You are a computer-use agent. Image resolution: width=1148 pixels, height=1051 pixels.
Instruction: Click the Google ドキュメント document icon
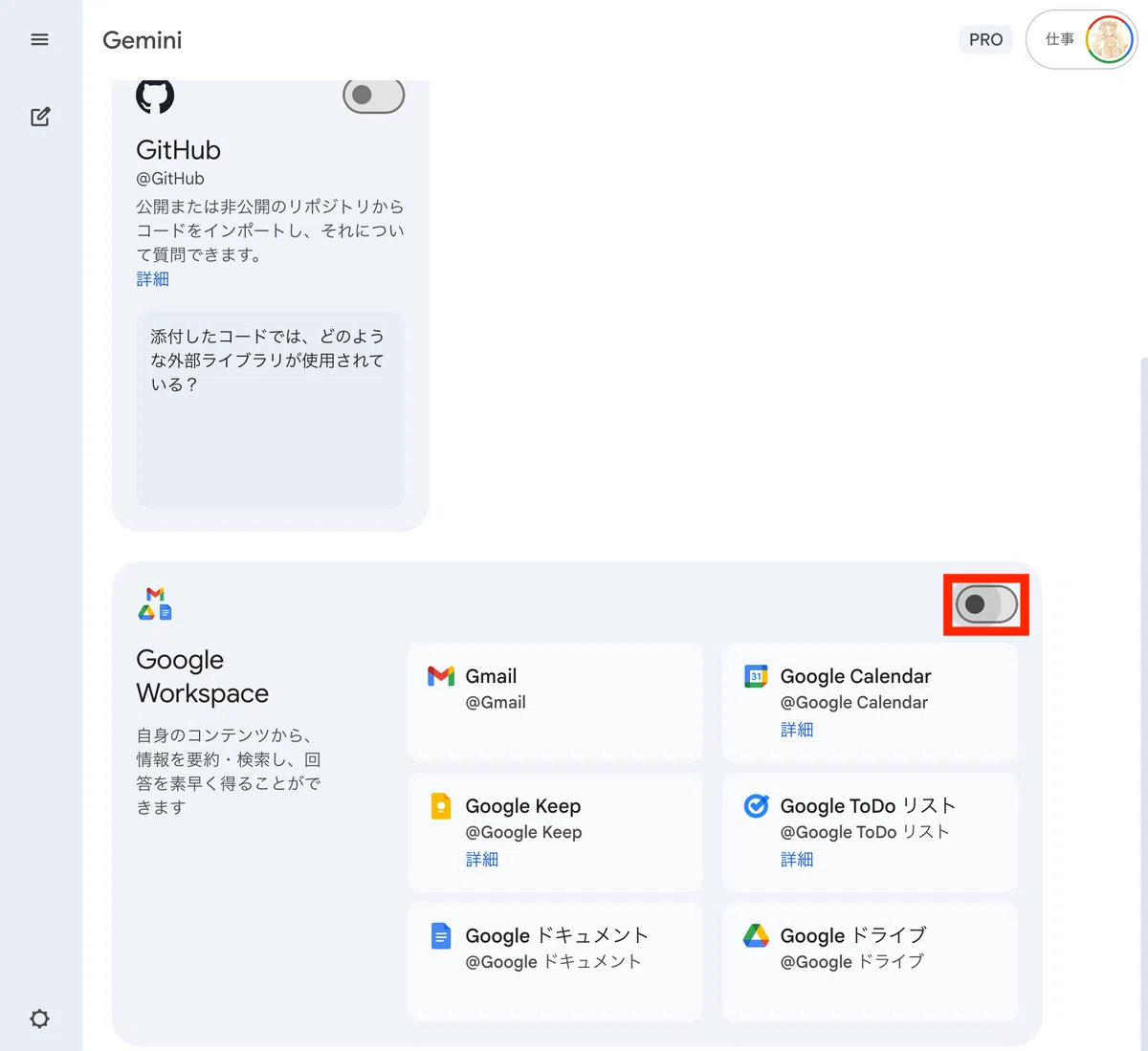441,936
